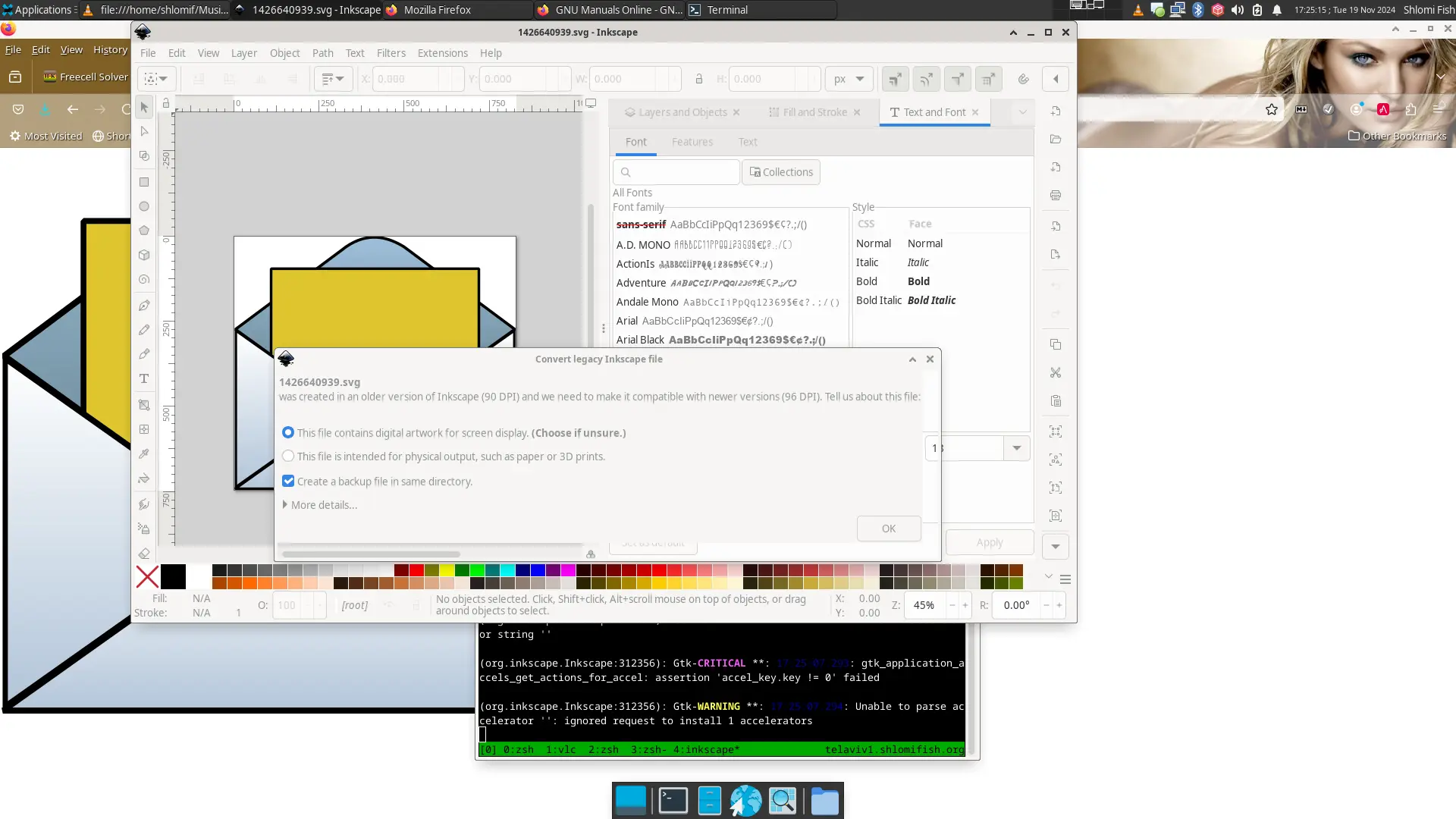The height and width of the screenshot is (819, 1456).
Task: Pick the white color swatch in the palette
Action: [x=199, y=577]
